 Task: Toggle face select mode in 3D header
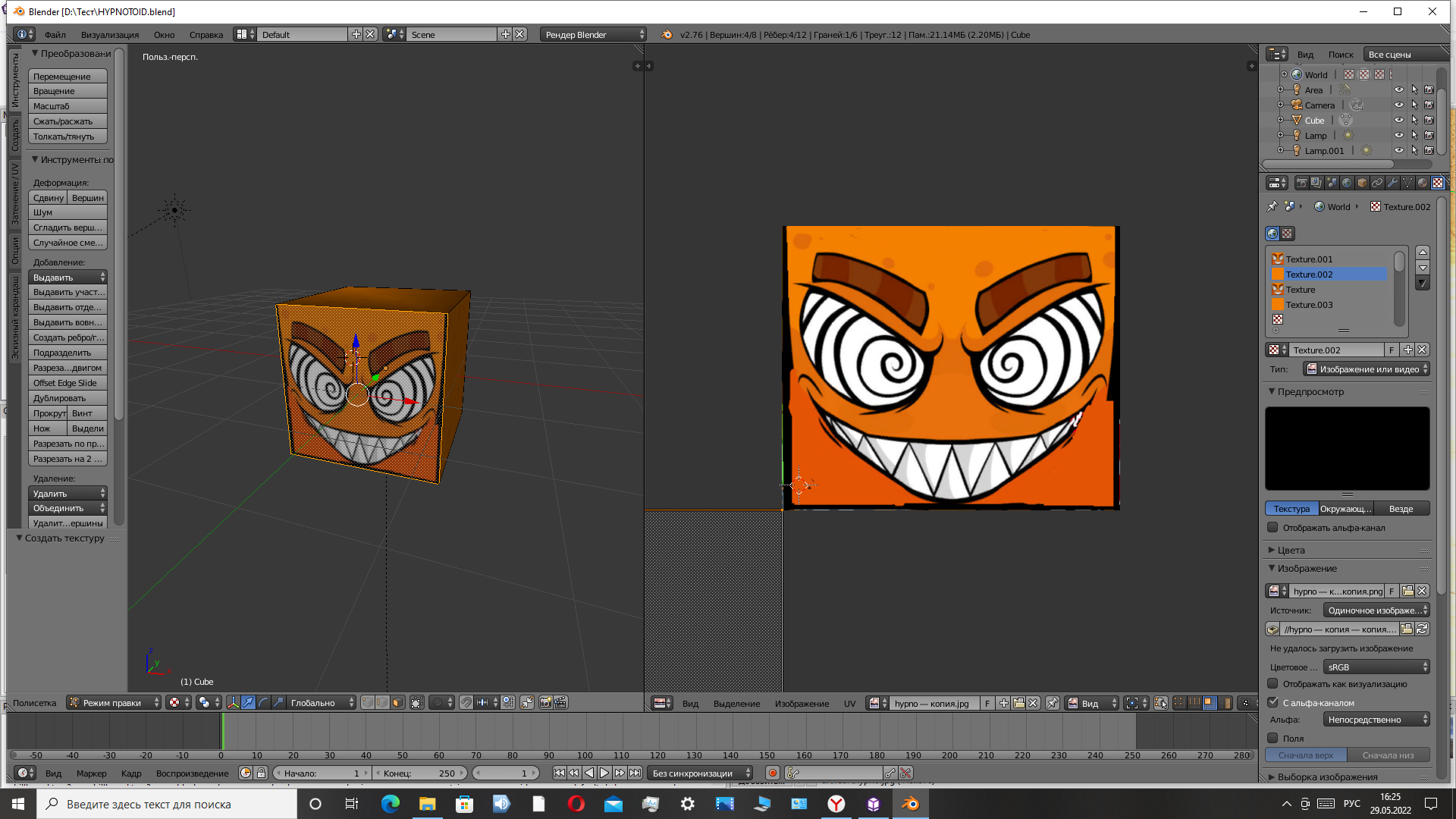pyautogui.click(x=397, y=703)
